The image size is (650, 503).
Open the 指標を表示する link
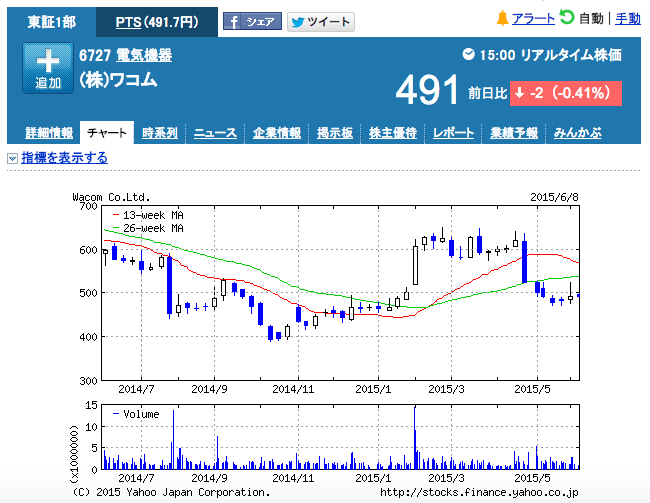pyautogui.click(x=64, y=158)
